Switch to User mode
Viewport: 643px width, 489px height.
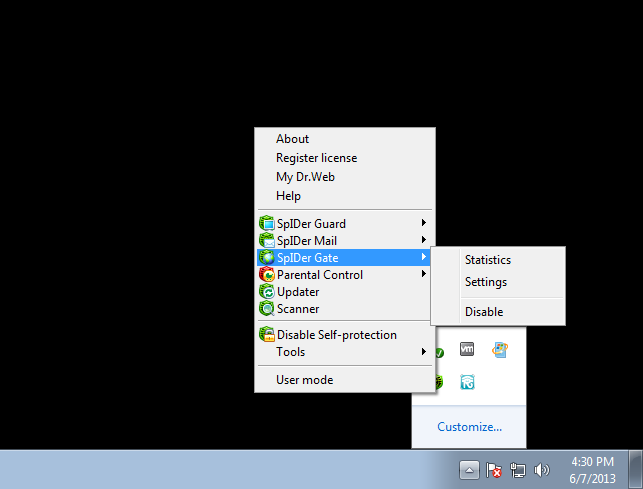tap(305, 380)
